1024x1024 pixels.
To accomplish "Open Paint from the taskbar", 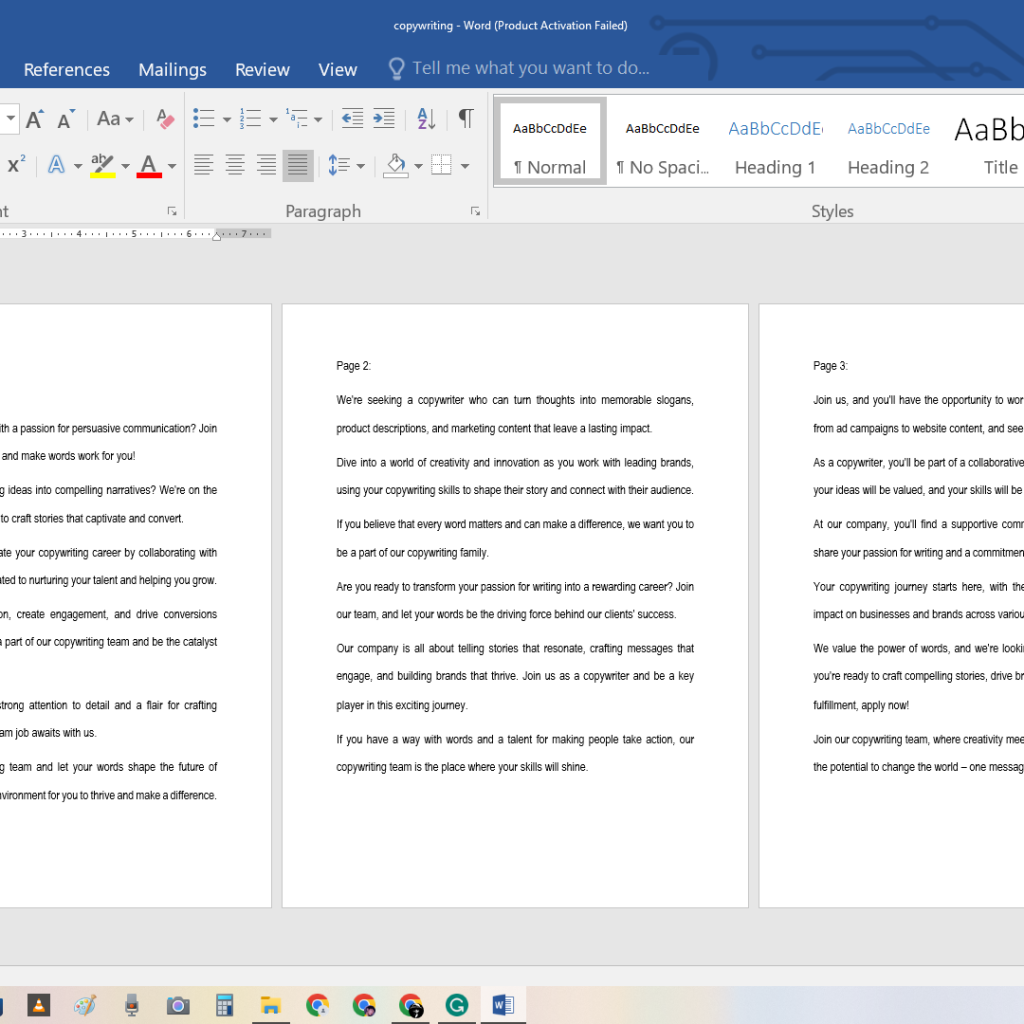I will click(x=85, y=1005).
